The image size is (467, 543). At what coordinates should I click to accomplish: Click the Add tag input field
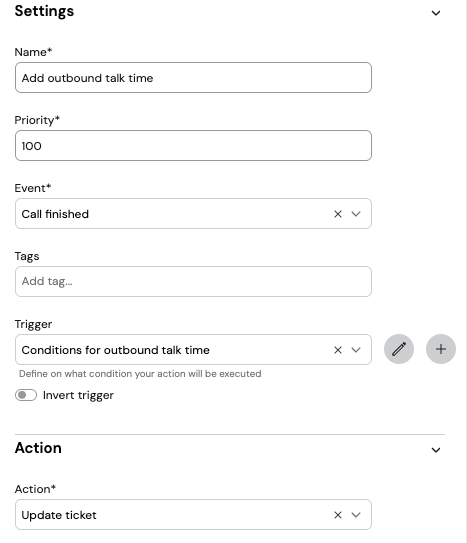tap(194, 282)
